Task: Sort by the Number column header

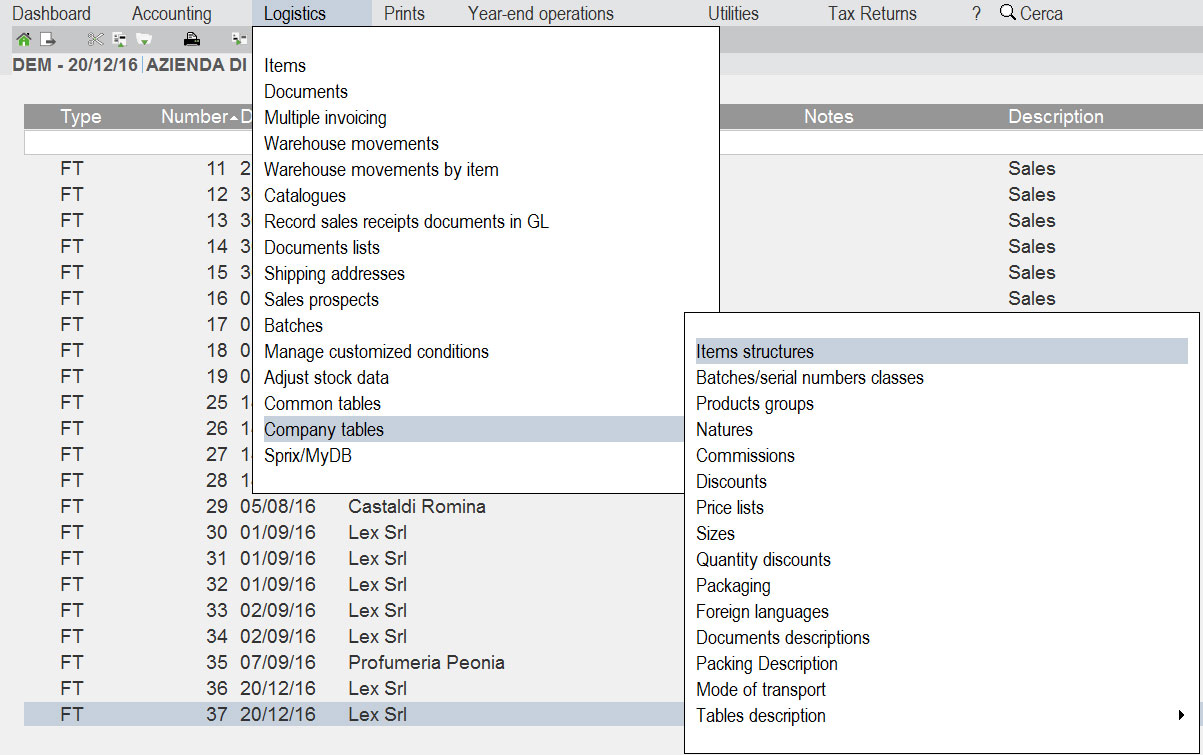Action: [x=194, y=117]
